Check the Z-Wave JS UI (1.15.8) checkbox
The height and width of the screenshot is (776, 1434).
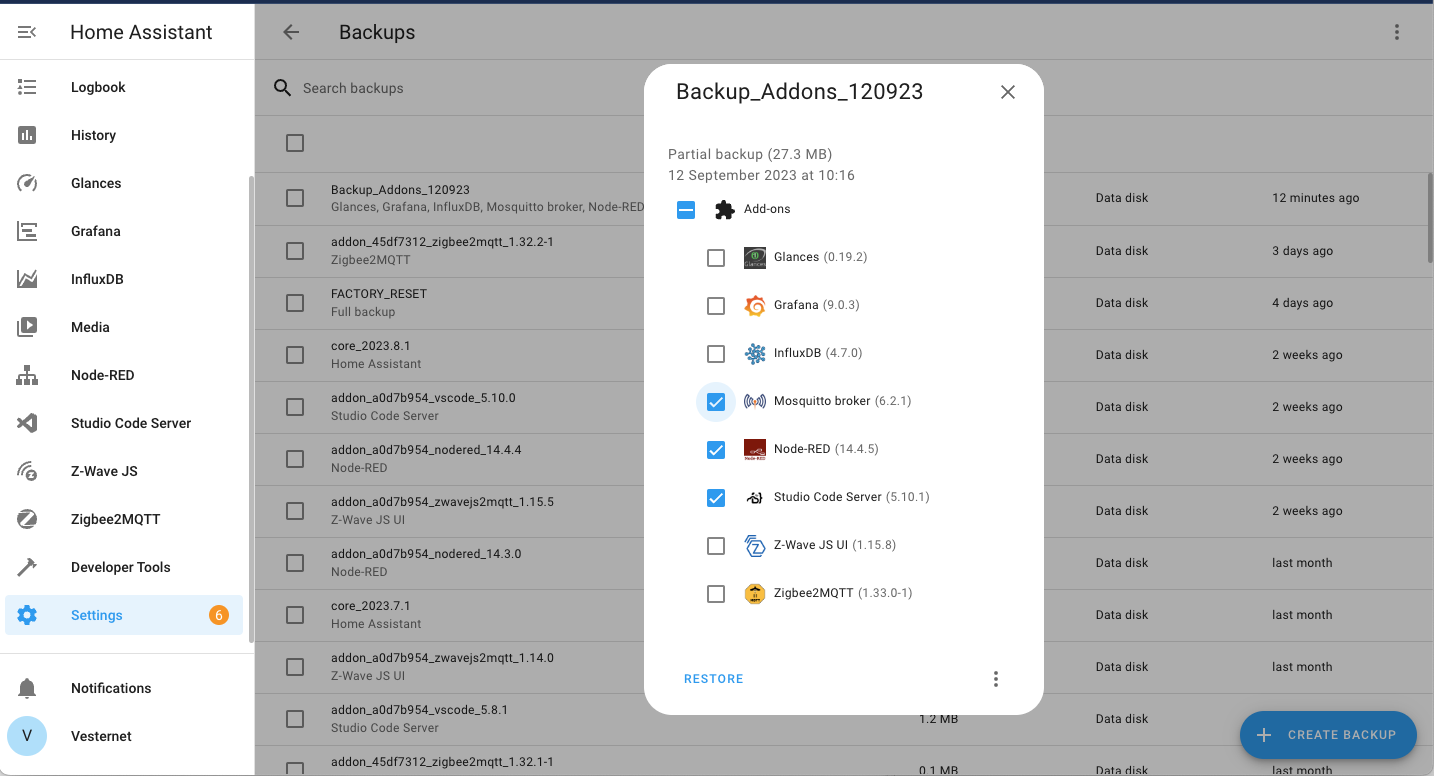[716, 546]
